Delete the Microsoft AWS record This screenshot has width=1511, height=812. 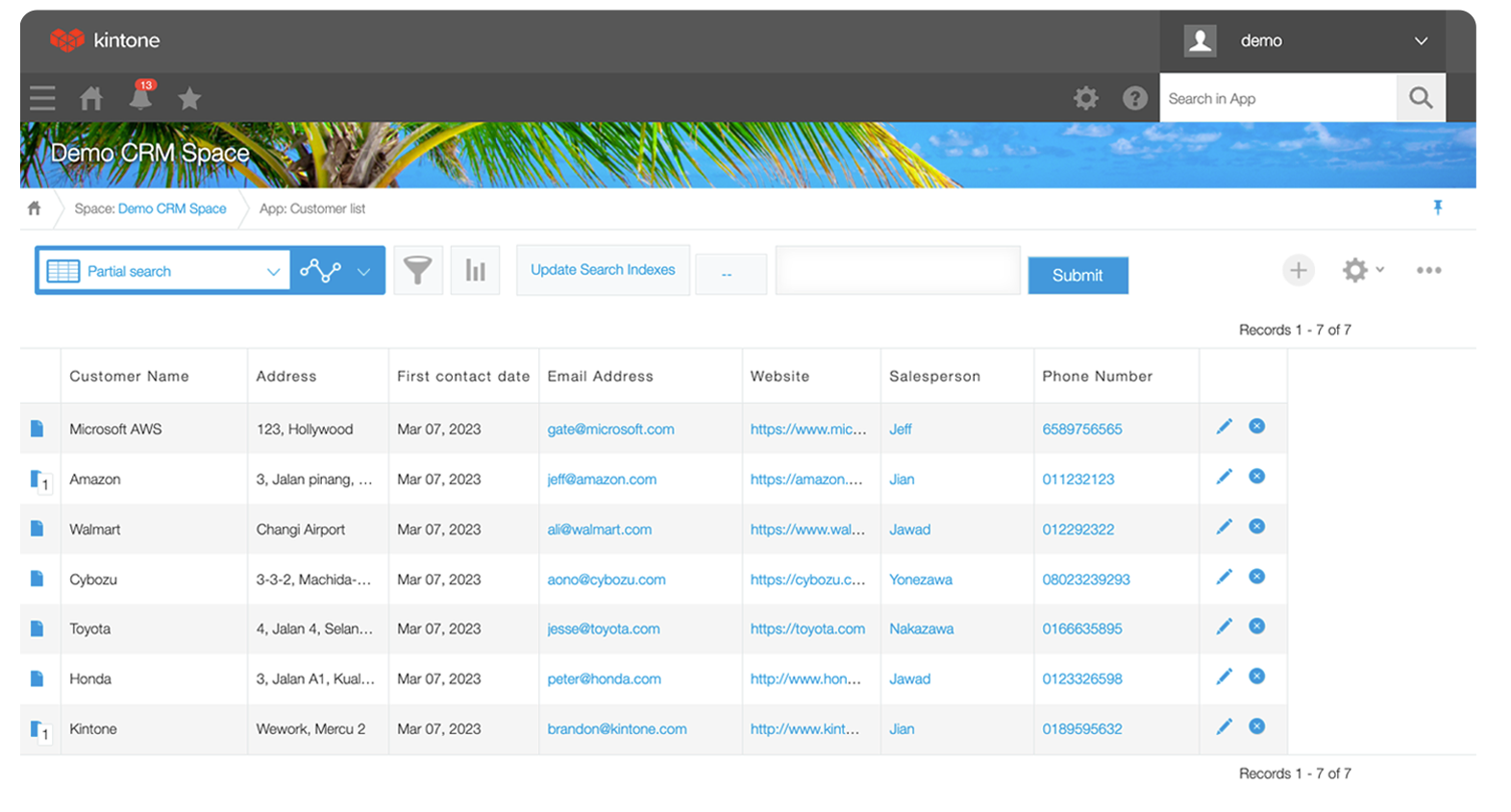point(1256,426)
